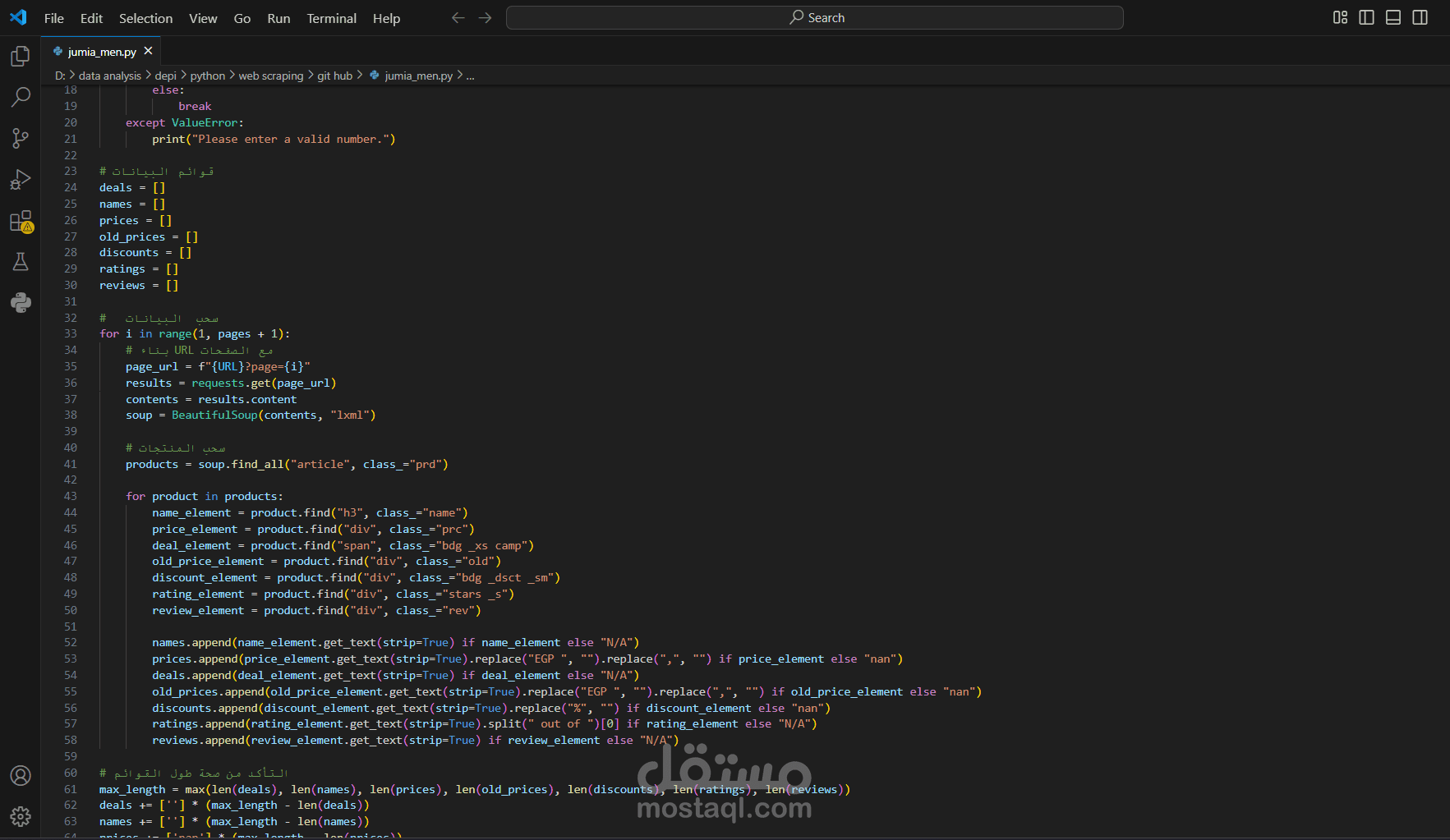The image size is (1450, 840).
Task: Open the Extensions icon showing a warning badge
Action: [x=20, y=220]
